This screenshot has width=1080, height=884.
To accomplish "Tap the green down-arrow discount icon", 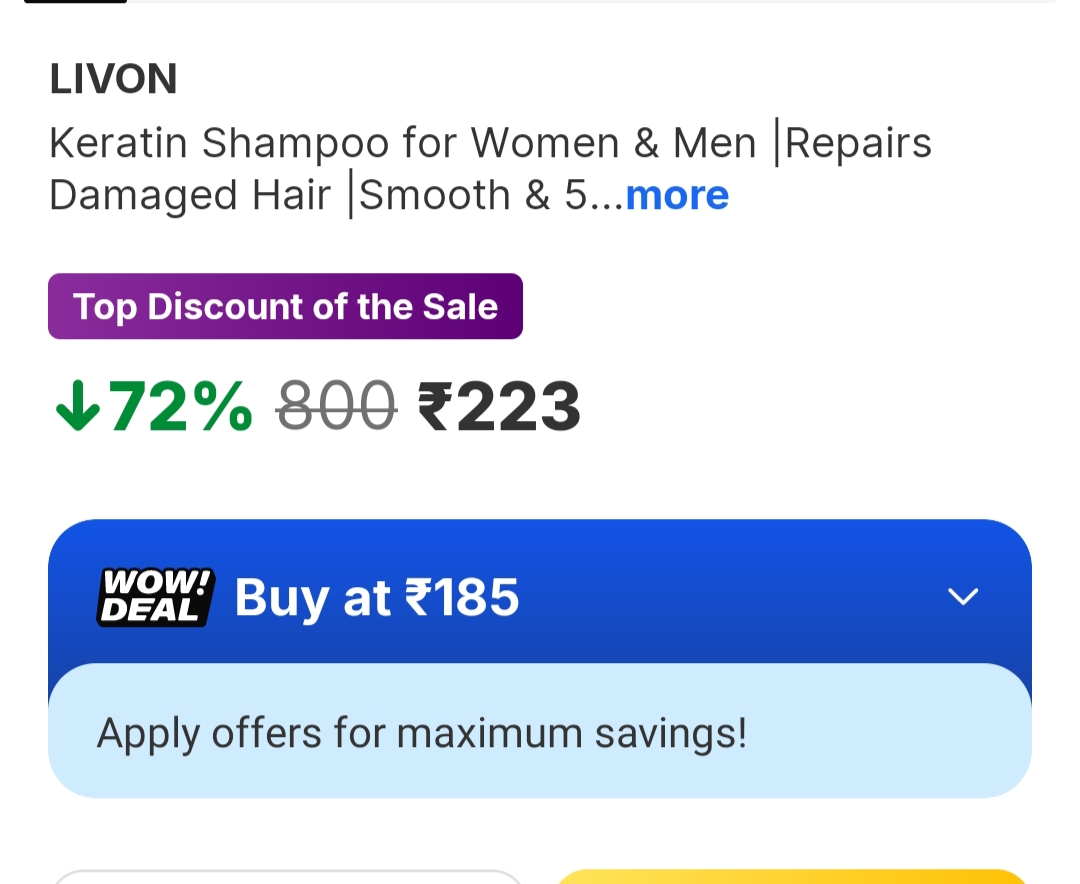I will coord(78,407).
